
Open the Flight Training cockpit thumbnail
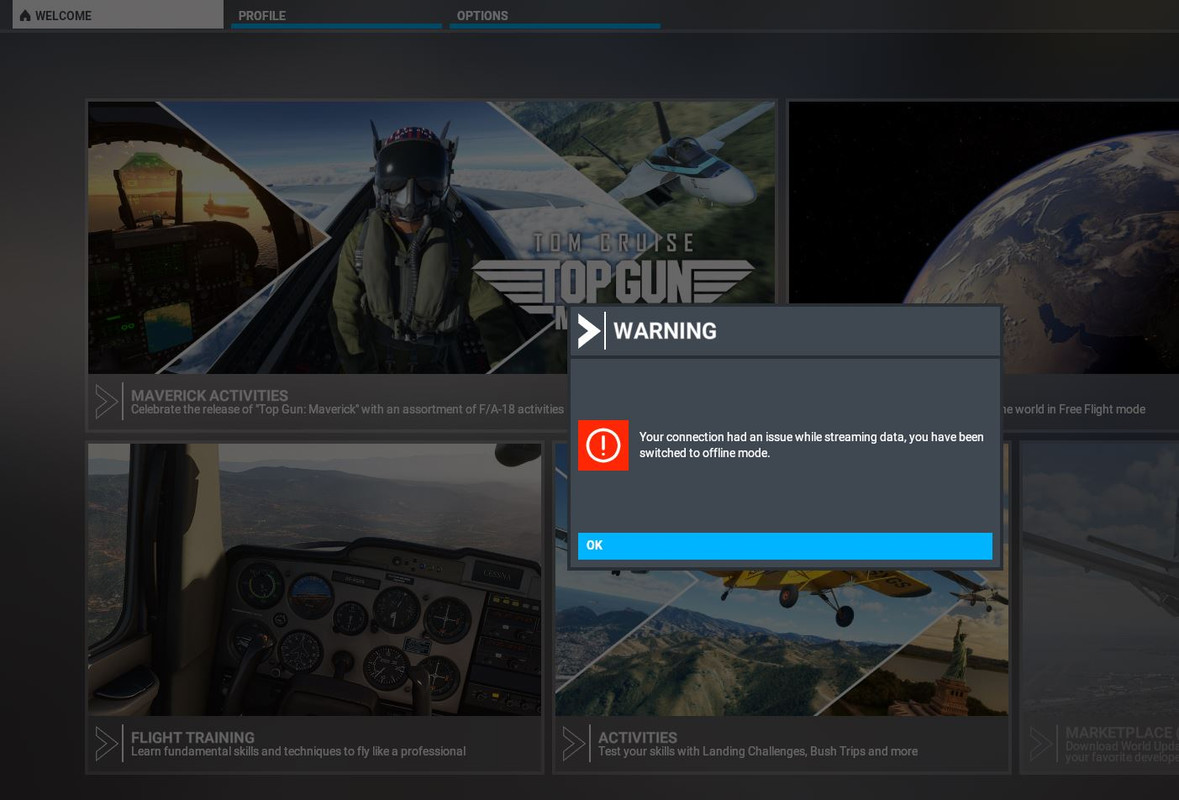point(314,579)
